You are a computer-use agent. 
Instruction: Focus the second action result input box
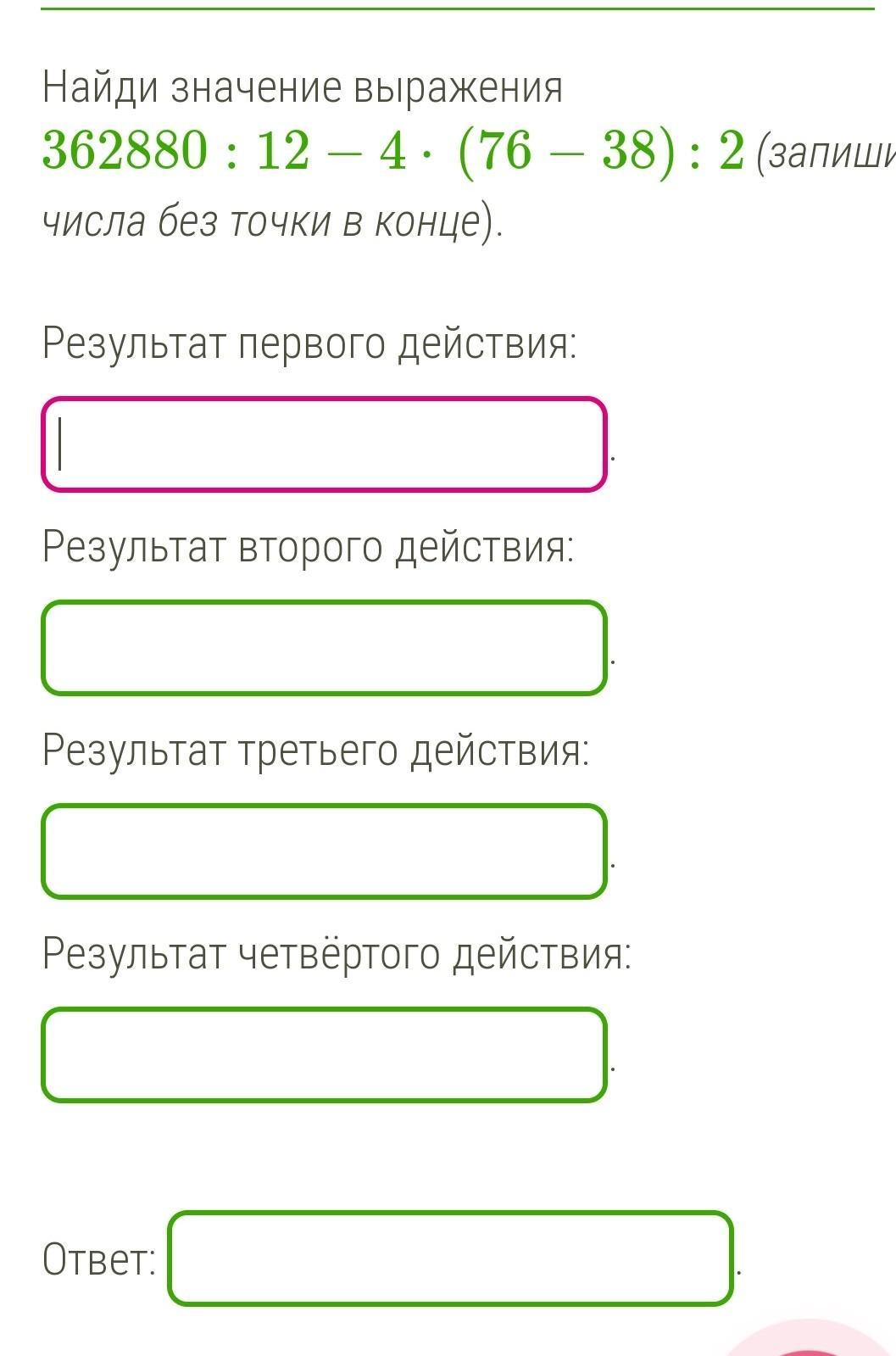click(x=324, y=648)
